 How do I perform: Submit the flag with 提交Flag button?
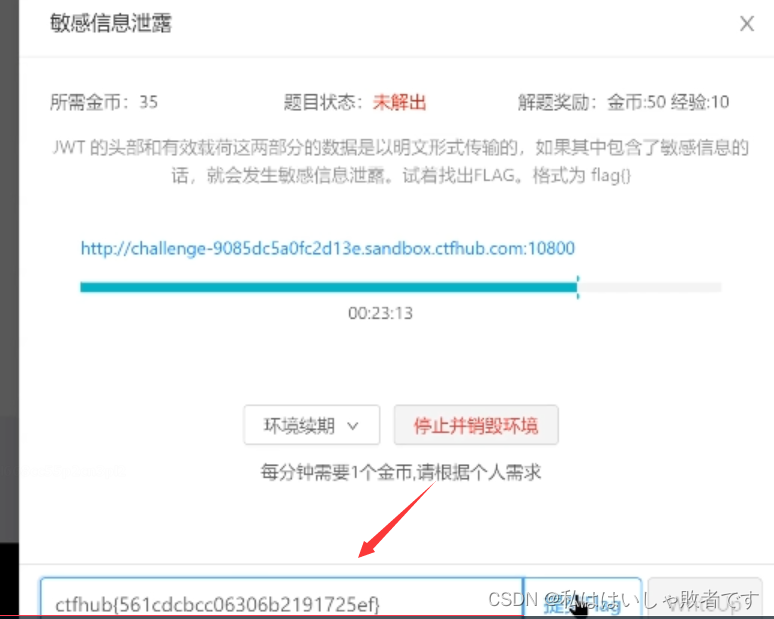[x=582, y=598]
